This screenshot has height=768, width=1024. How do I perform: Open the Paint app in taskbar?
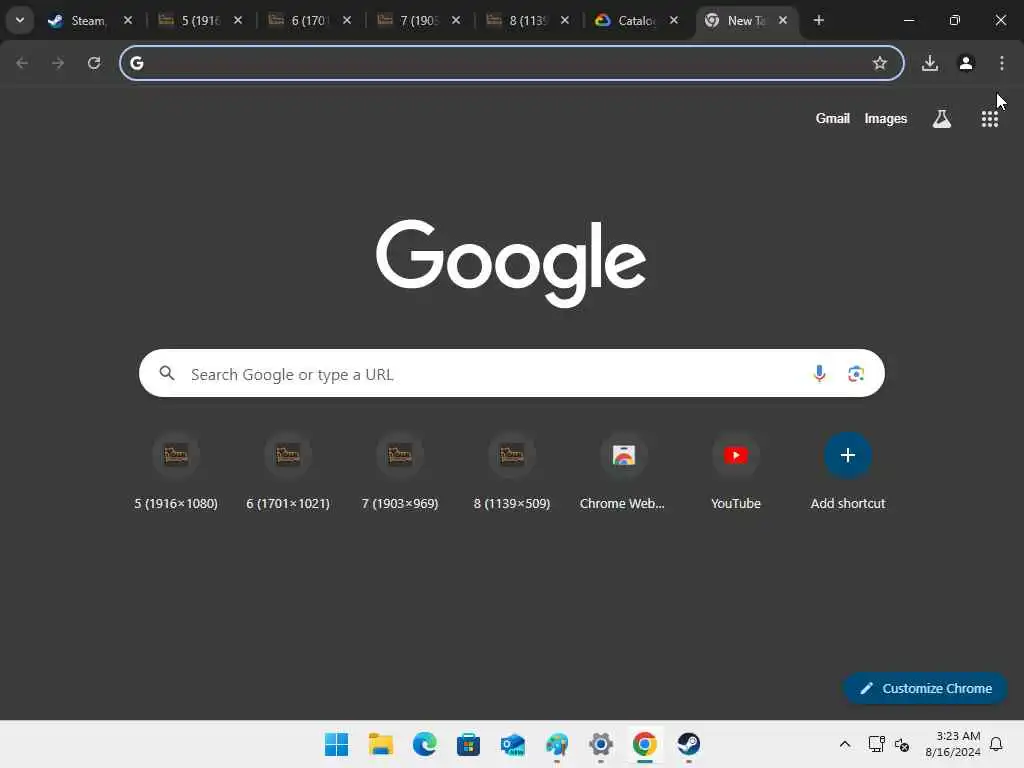[556, 744]
